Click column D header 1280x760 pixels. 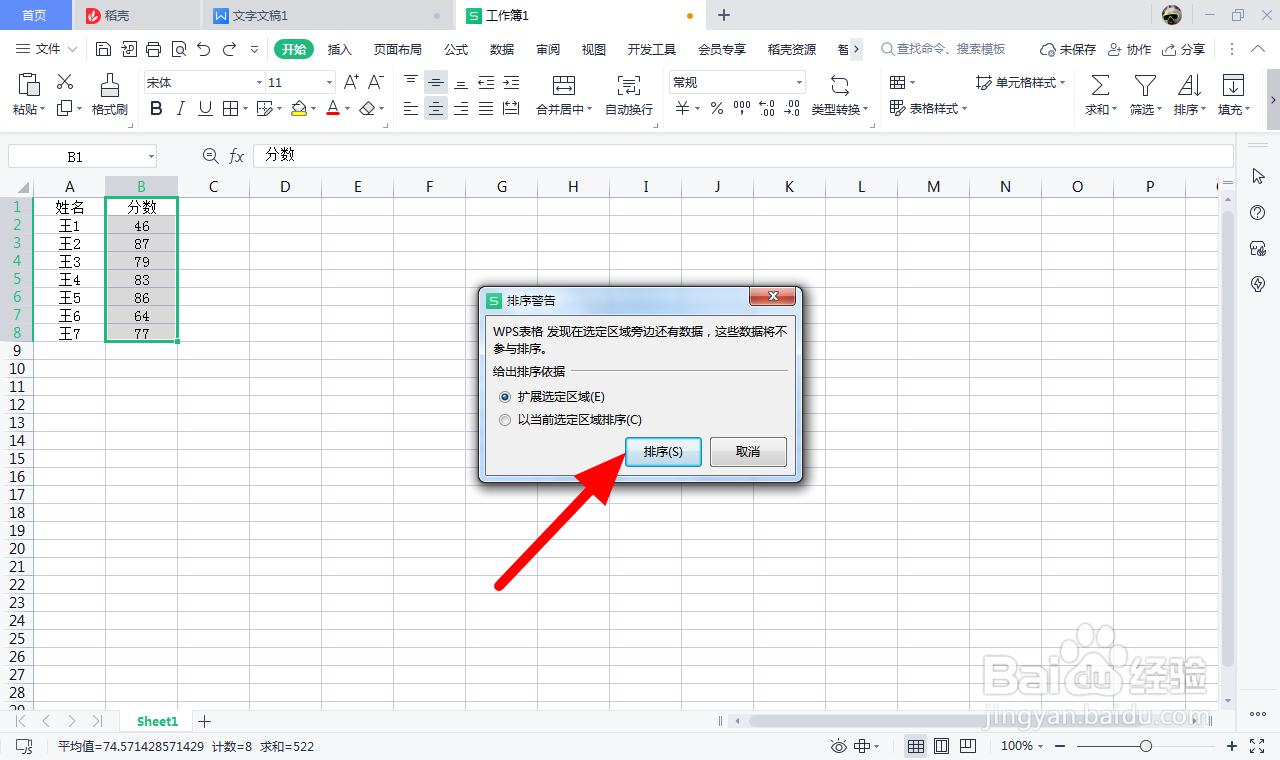coord(285,186)
